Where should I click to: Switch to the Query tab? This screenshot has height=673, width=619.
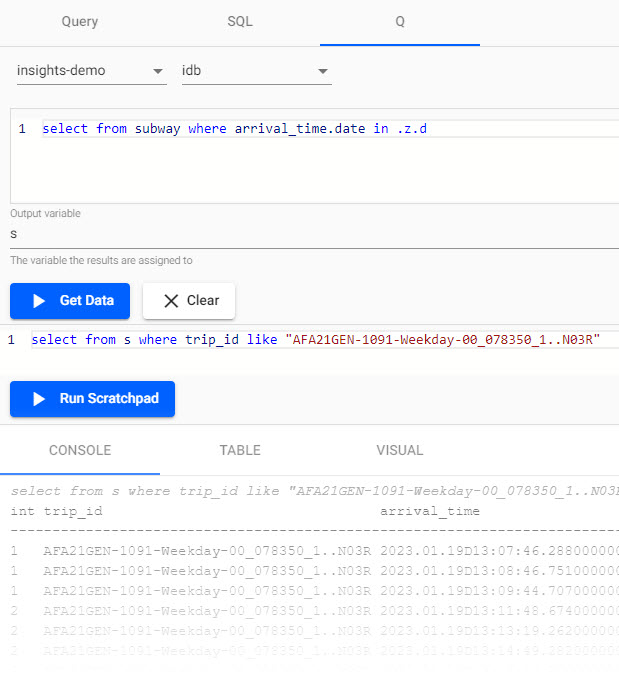pyautogui.click(x=80, y=21)
